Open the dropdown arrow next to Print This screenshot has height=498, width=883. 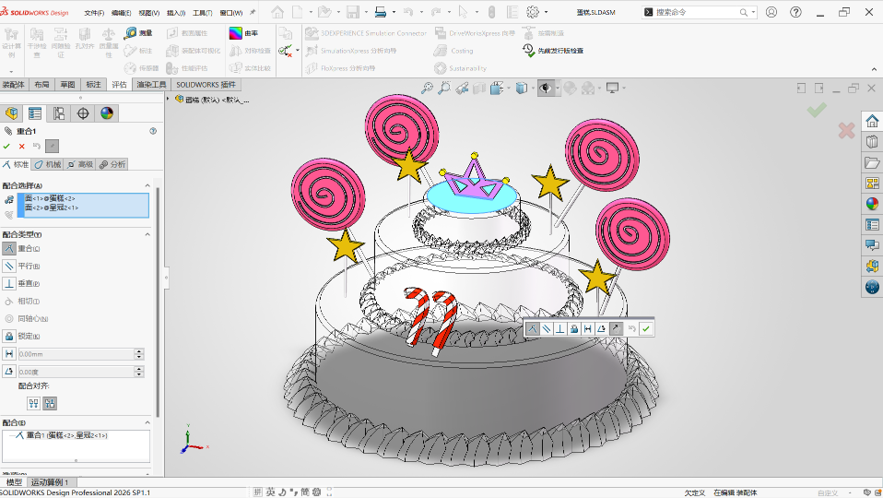(x=393, y=12)
